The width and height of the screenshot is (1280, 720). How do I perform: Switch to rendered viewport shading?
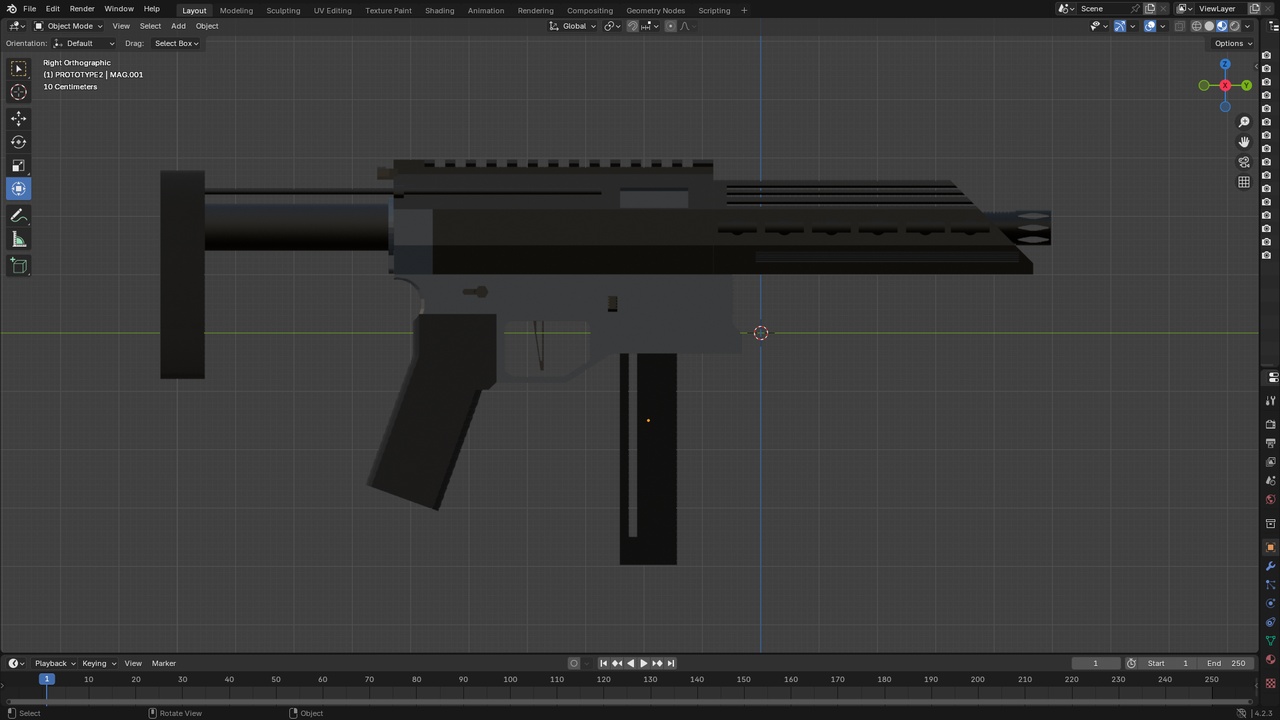pyautogui.click(x=1234, y=26)
